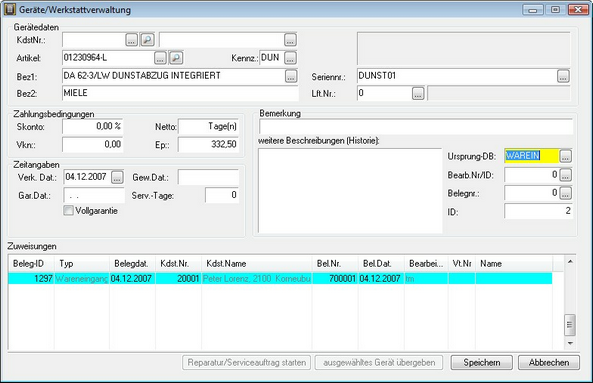Click the Zuweisungen scrollbar up arrow
Image resolution: width=593 pixels, height=383 pixels.
570,262
